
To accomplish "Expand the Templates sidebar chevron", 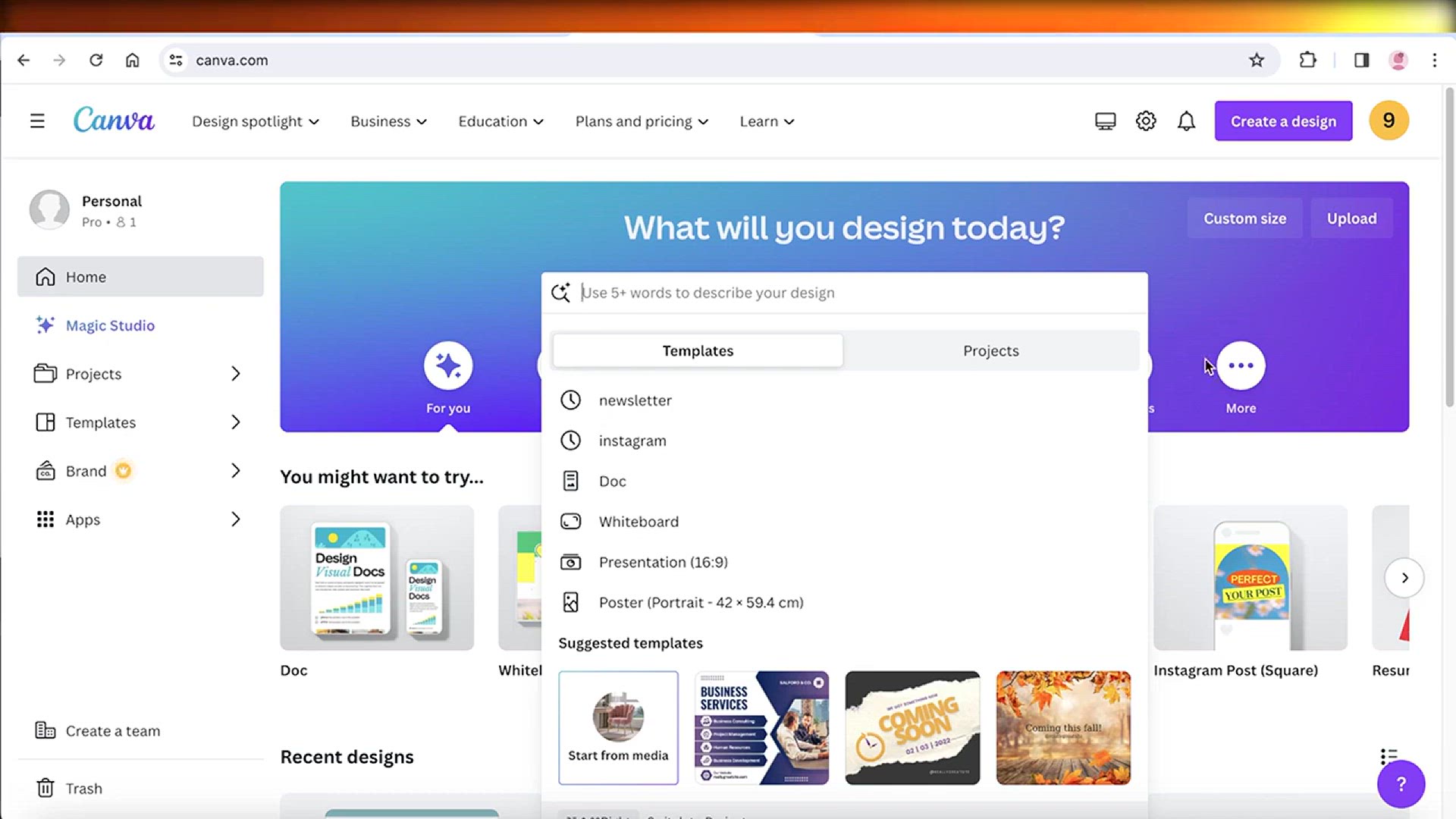I will coord(236,422).
